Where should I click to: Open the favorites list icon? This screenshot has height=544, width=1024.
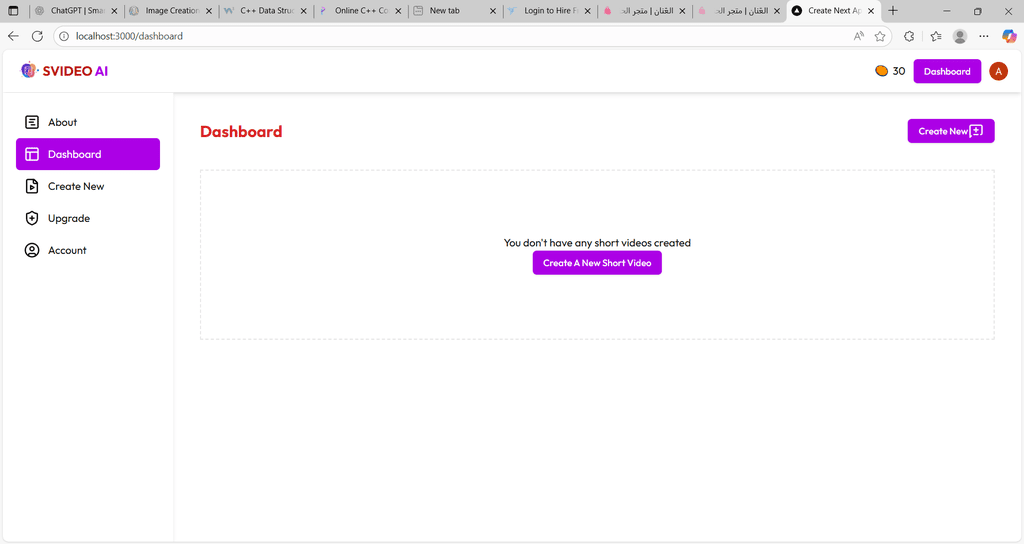(x=935, y=36)
